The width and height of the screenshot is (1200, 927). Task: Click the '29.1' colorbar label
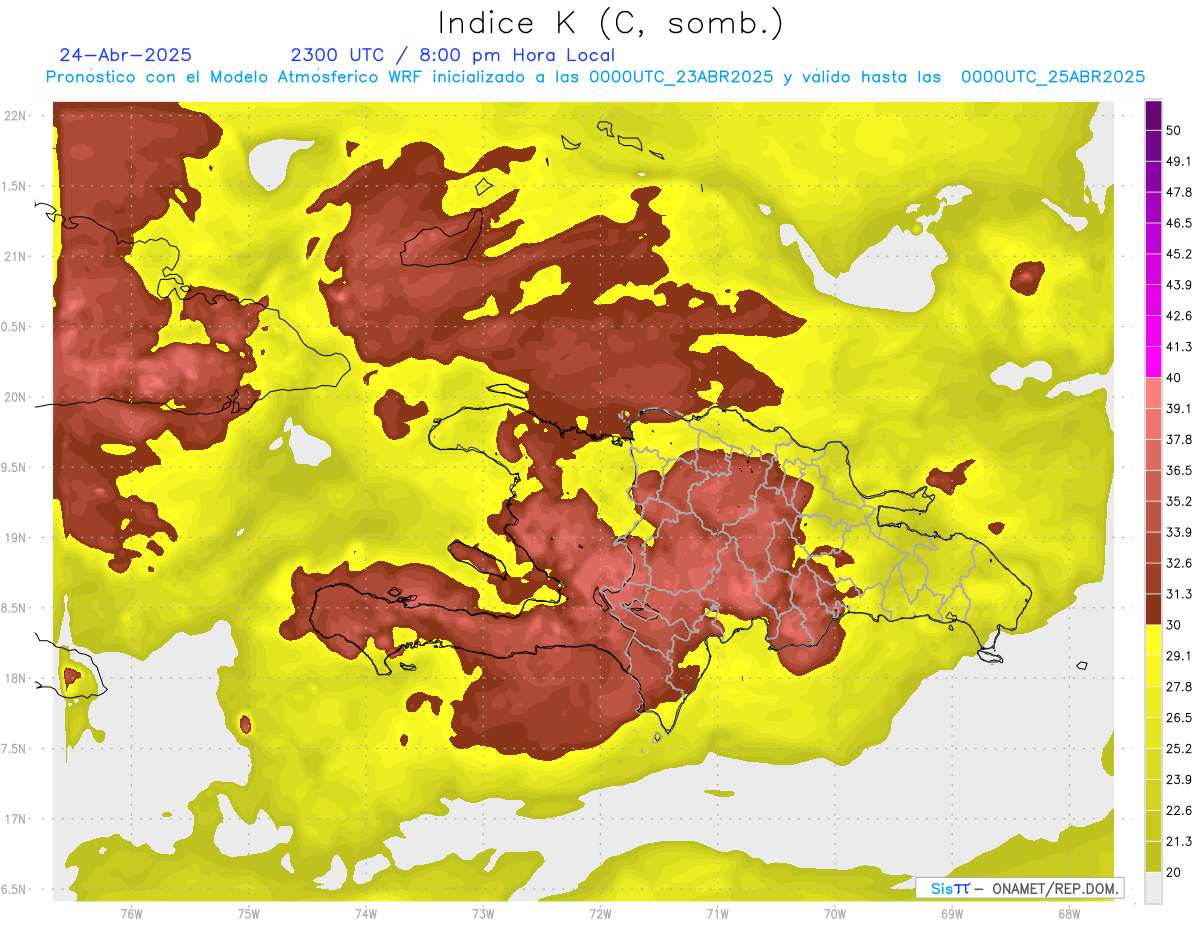click(1179, 656)
